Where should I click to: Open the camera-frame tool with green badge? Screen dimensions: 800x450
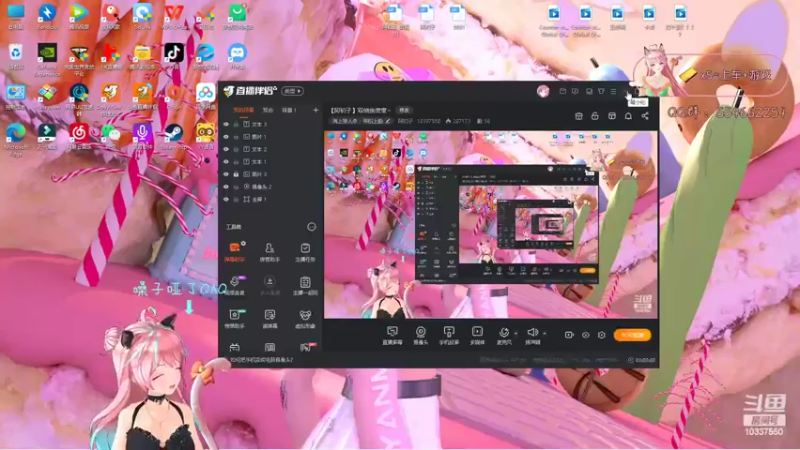pos(235,318)
